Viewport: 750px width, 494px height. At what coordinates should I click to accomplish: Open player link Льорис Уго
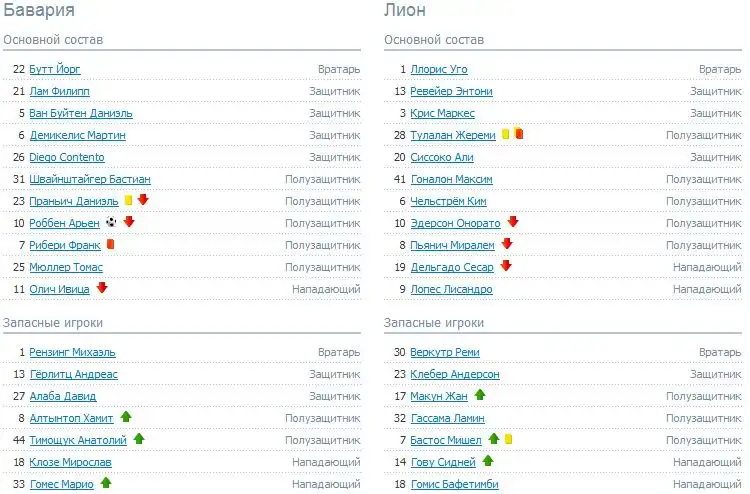(x=439, y=69)
